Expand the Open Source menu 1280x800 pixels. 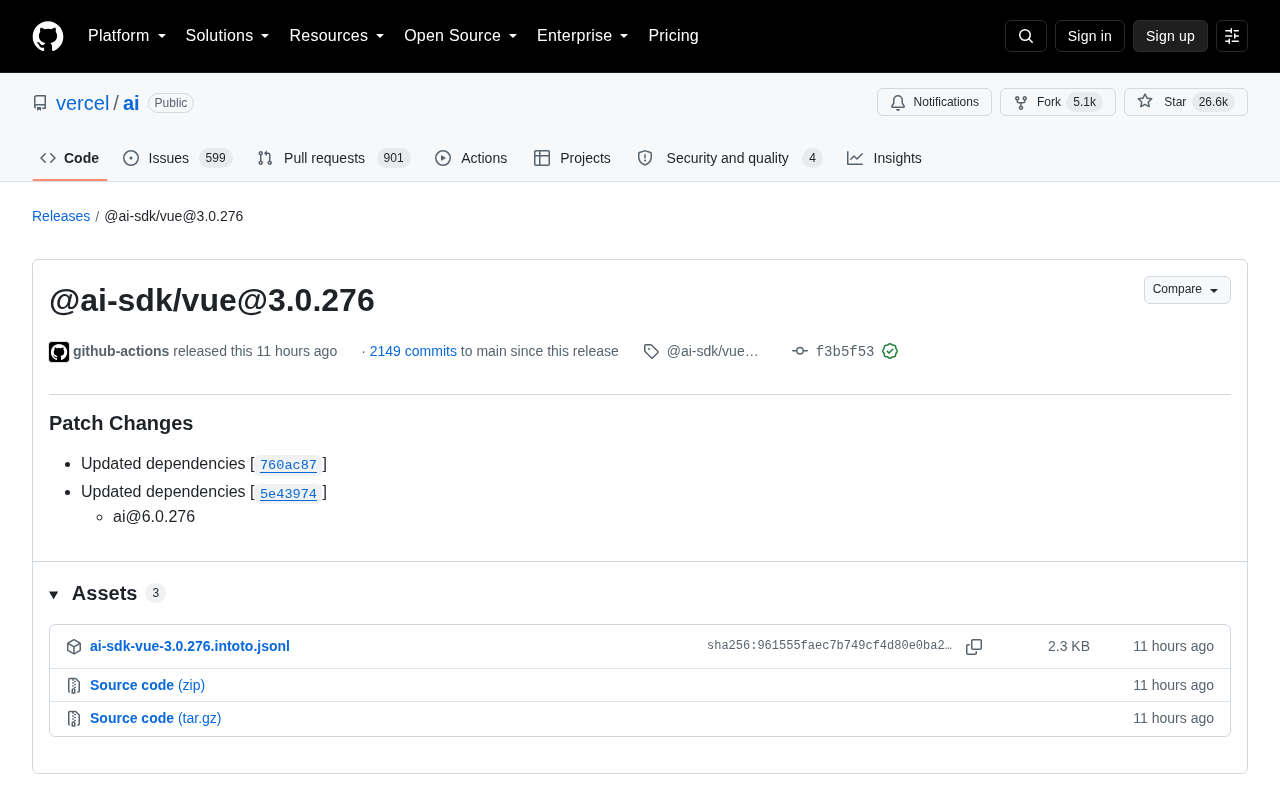tap(461, 36)
